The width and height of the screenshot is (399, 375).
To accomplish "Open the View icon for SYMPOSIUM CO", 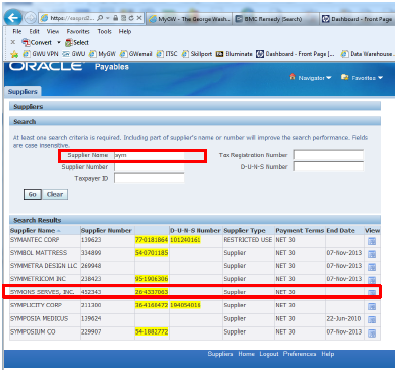I will pos(372,333).
